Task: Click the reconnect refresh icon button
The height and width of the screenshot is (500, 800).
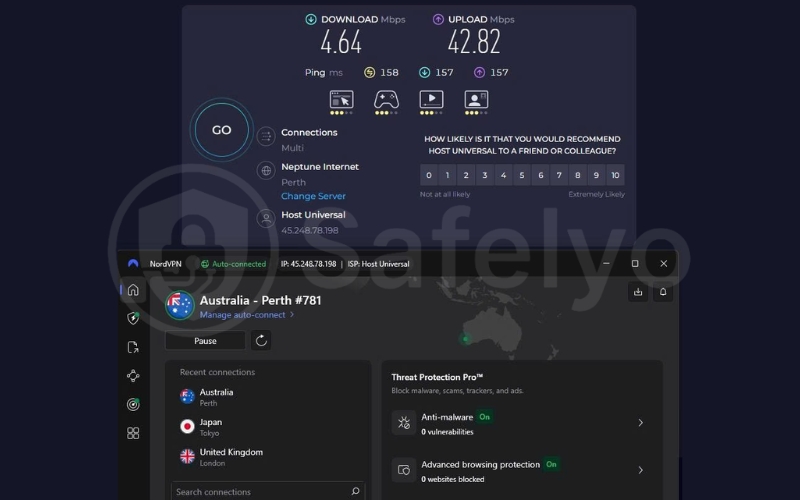Action: click(x=261, y=340)
